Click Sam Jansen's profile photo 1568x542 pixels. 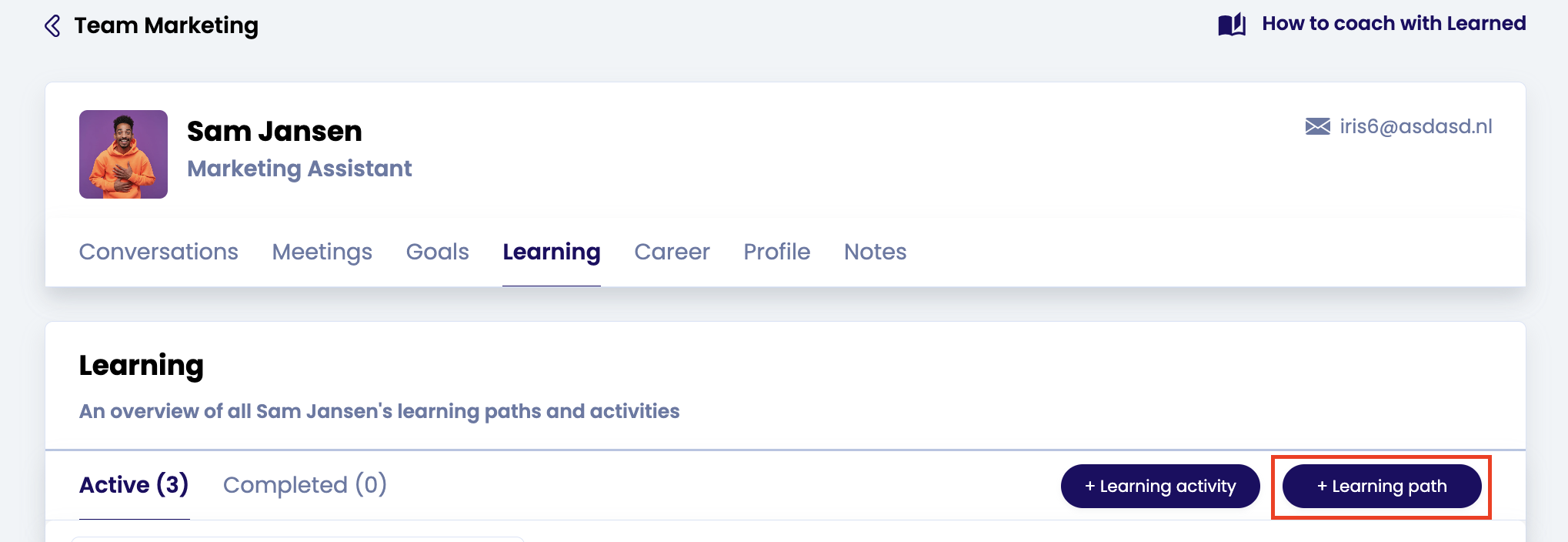point(123,154)
